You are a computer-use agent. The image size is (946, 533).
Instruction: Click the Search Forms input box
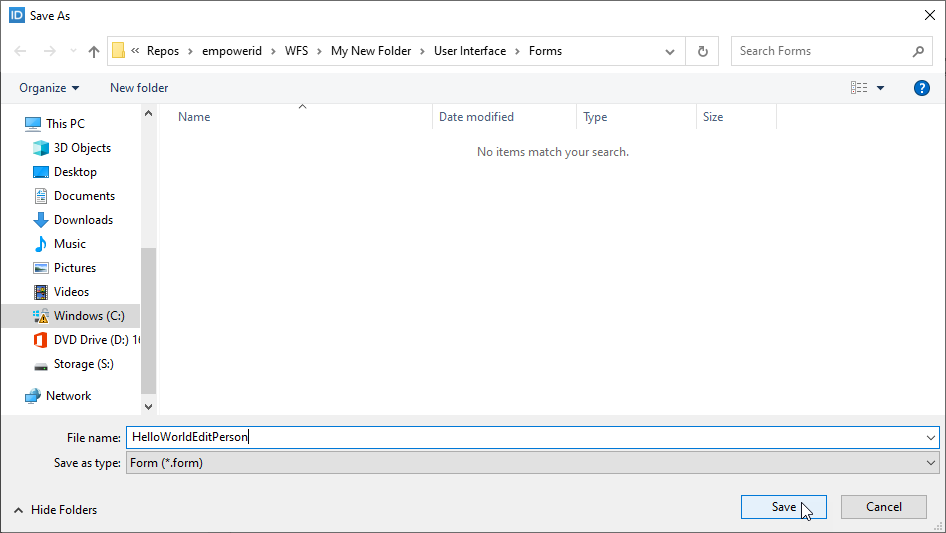[820, 51]
